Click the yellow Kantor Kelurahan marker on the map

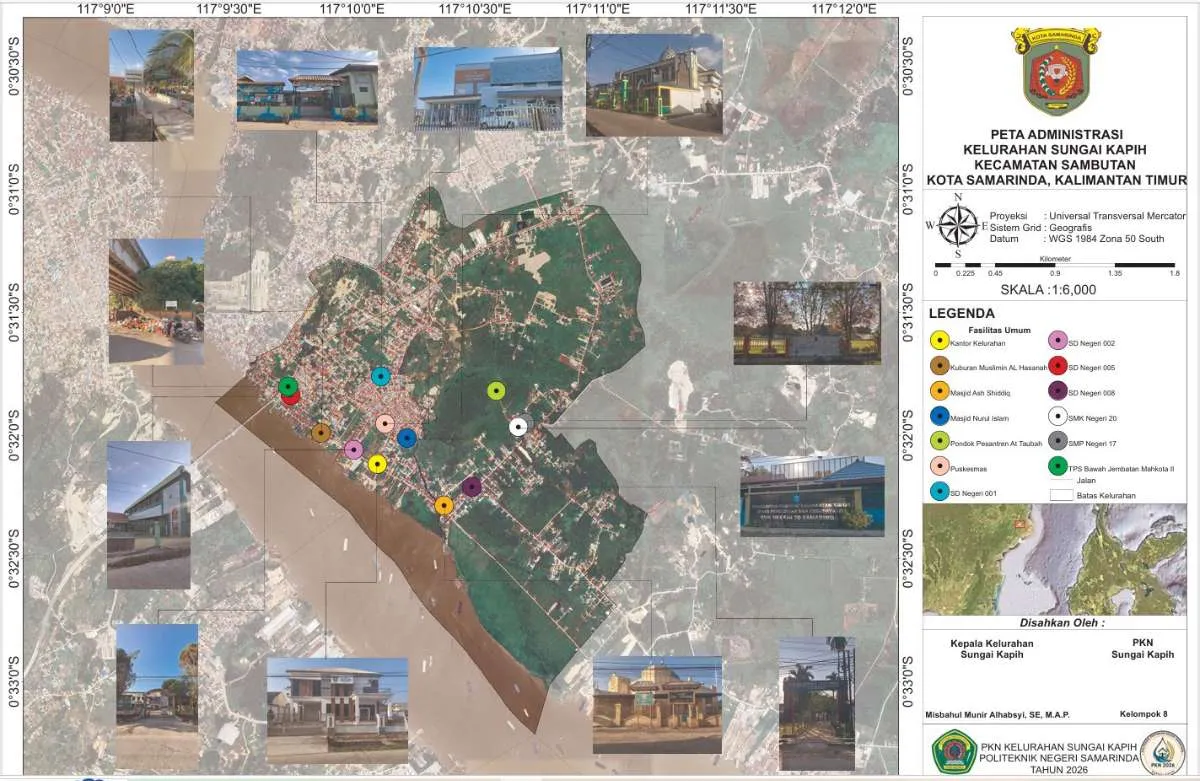click(377, 464)
